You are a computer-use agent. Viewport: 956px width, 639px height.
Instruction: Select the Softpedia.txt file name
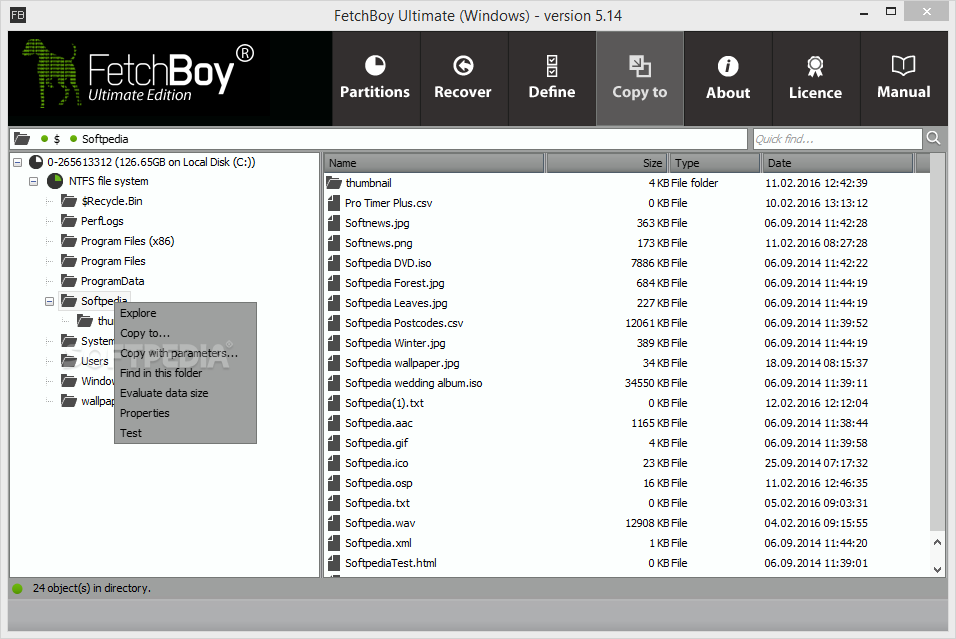pos(377,503)
